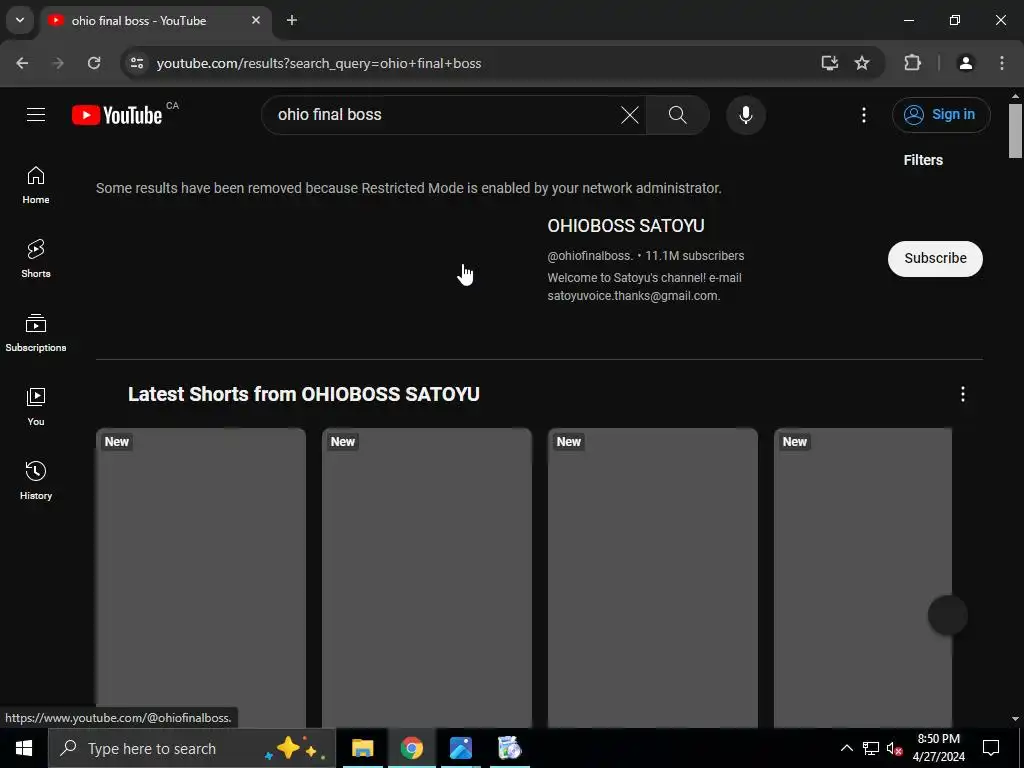1024x768 pixels.
Task: Close the ohio final boss YouTube tab
Action: coord(256,20)
